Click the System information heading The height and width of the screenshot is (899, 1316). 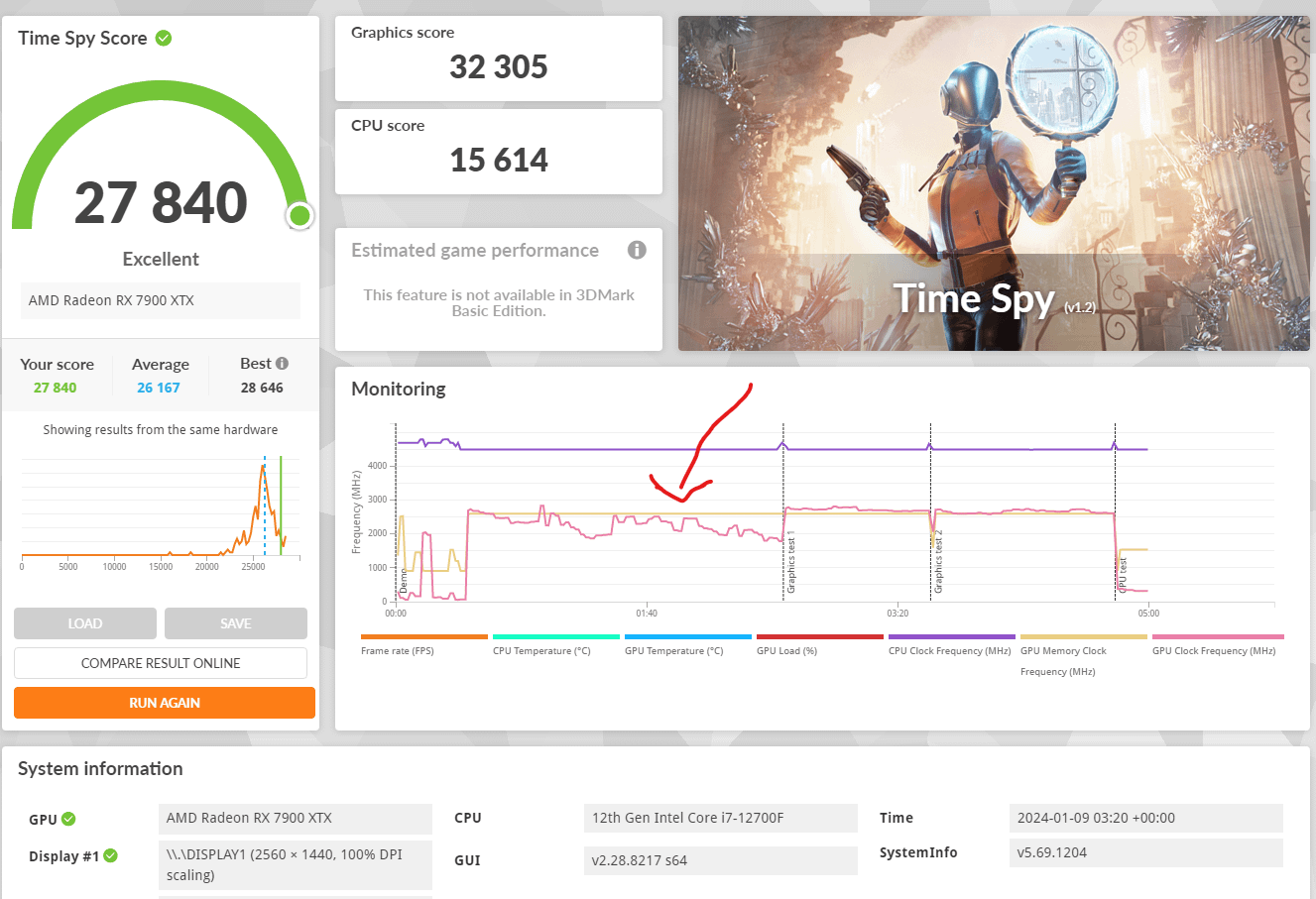[x=100, y=768]
